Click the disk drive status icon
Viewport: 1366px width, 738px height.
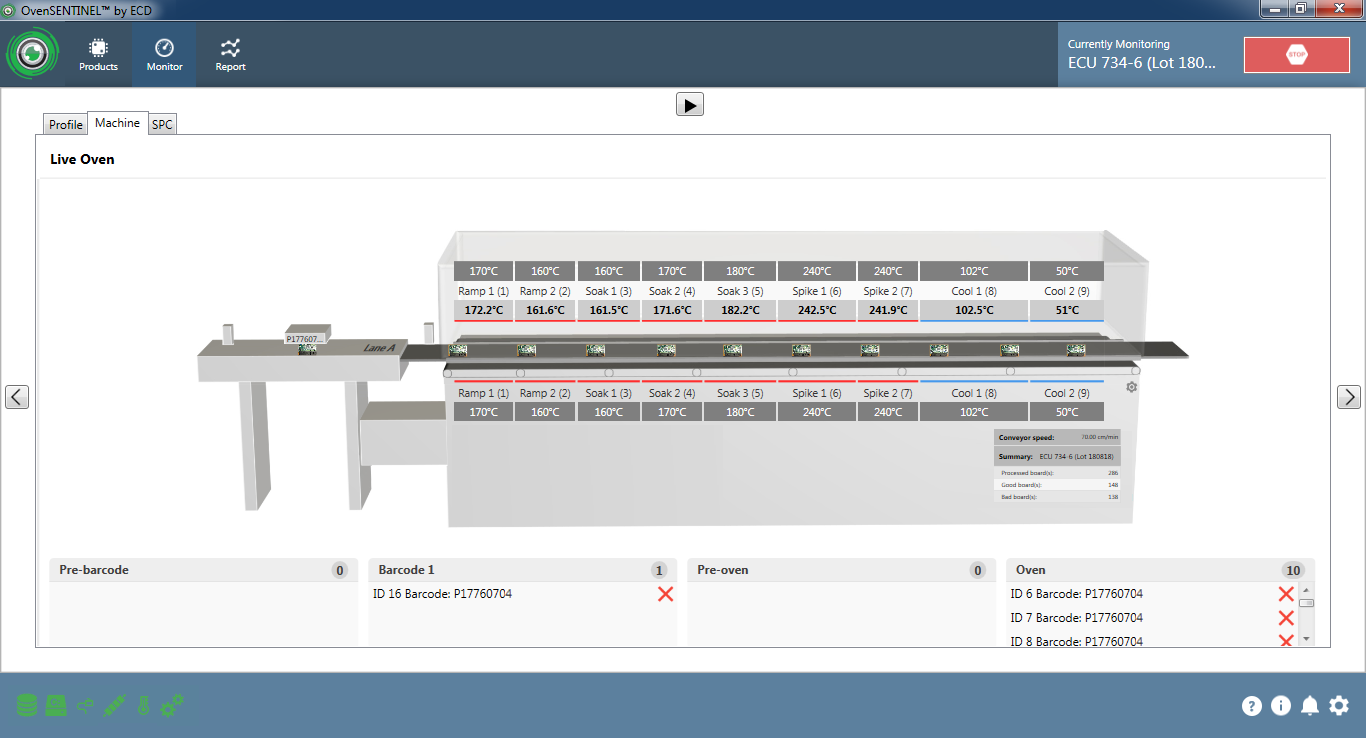tap(56, 706)
